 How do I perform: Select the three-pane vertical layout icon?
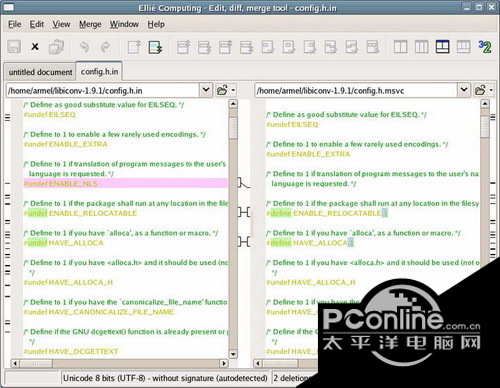tap(421, 47)
